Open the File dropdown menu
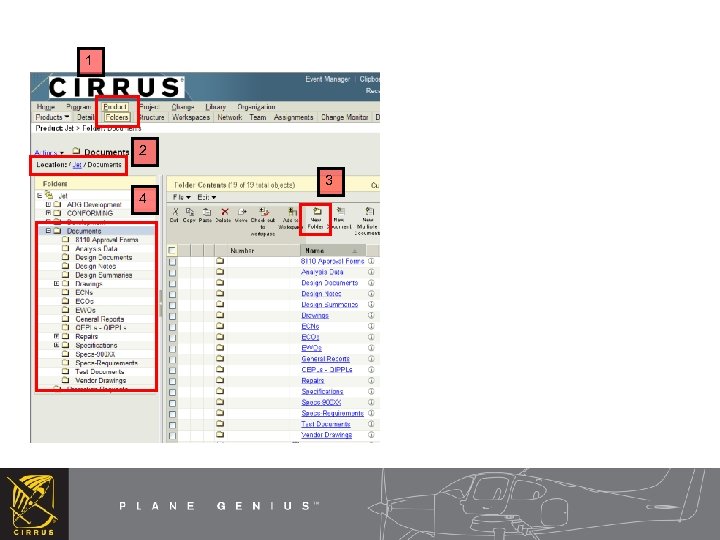Screen dimensions: 720x540 [181, 197]
